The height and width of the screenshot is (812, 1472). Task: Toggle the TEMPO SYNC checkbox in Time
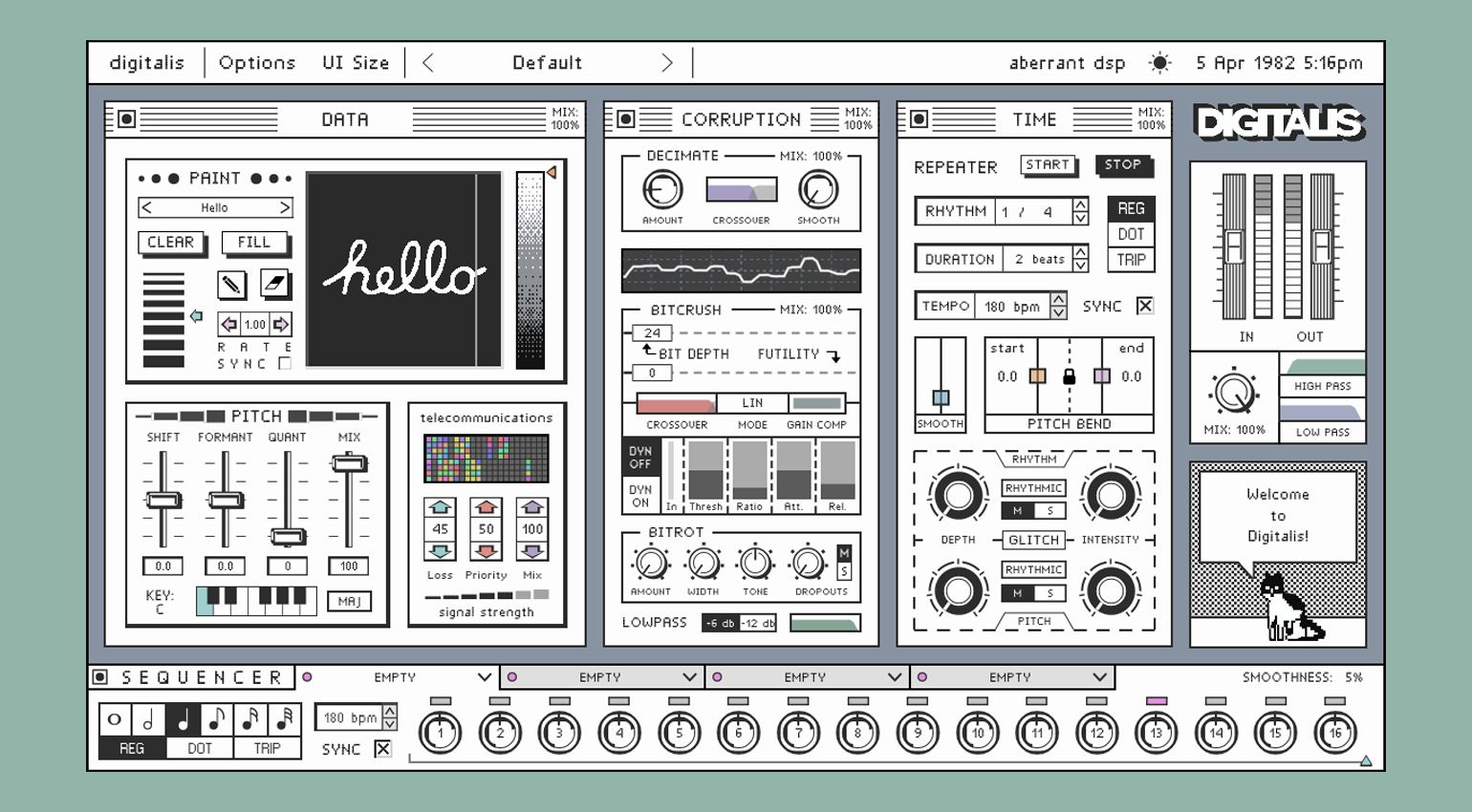1144,306
